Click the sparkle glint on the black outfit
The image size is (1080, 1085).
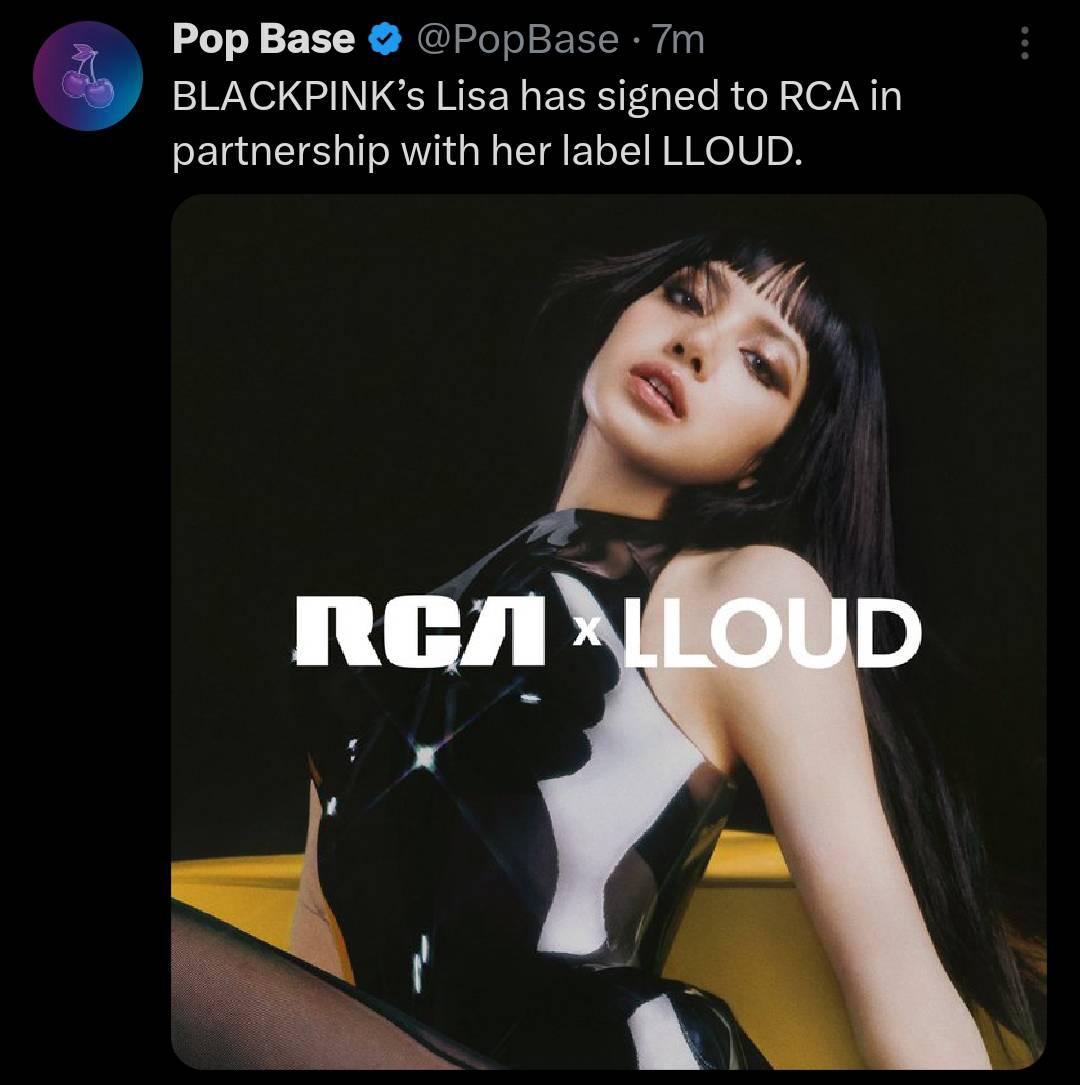pyautogui.click(x=424, y=754)
